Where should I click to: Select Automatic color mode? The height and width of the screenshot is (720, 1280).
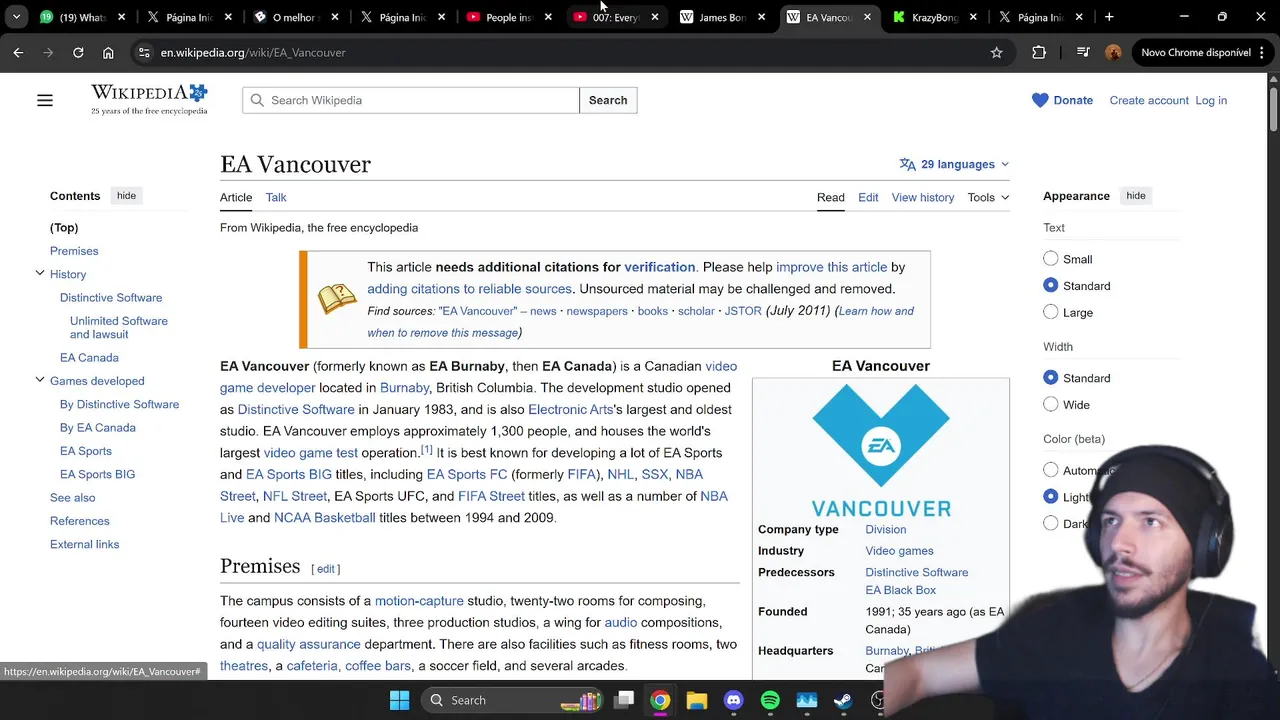pos(1051,470)
